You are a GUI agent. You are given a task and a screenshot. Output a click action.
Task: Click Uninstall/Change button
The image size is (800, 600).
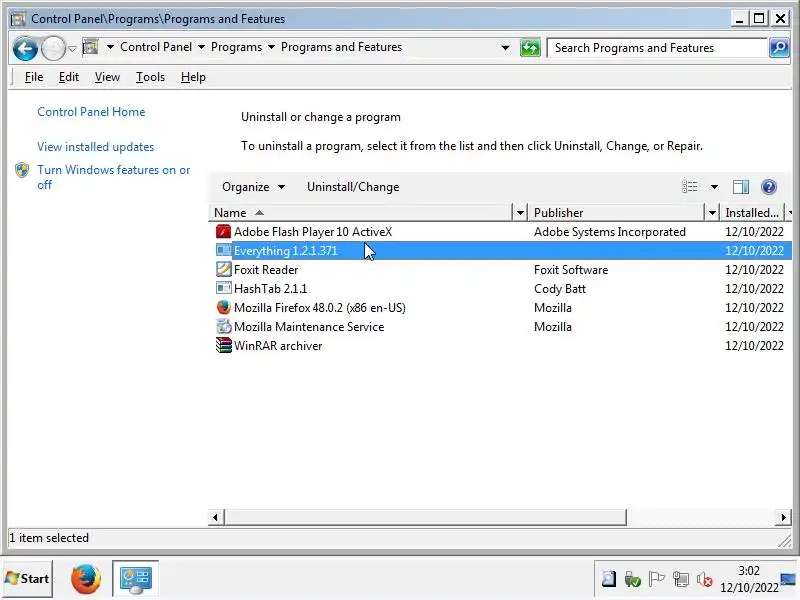pyautogui.click(x=353, y=187)
